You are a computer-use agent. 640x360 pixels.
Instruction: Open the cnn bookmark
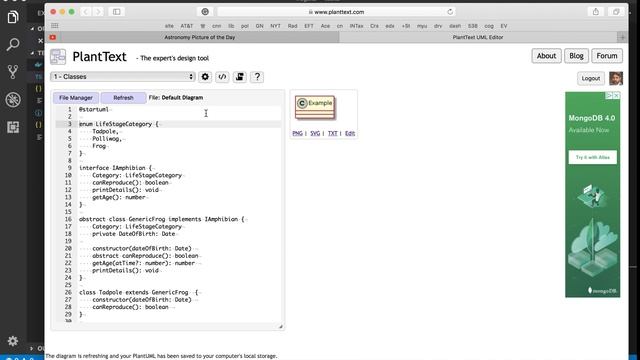(x=217, y=26)
